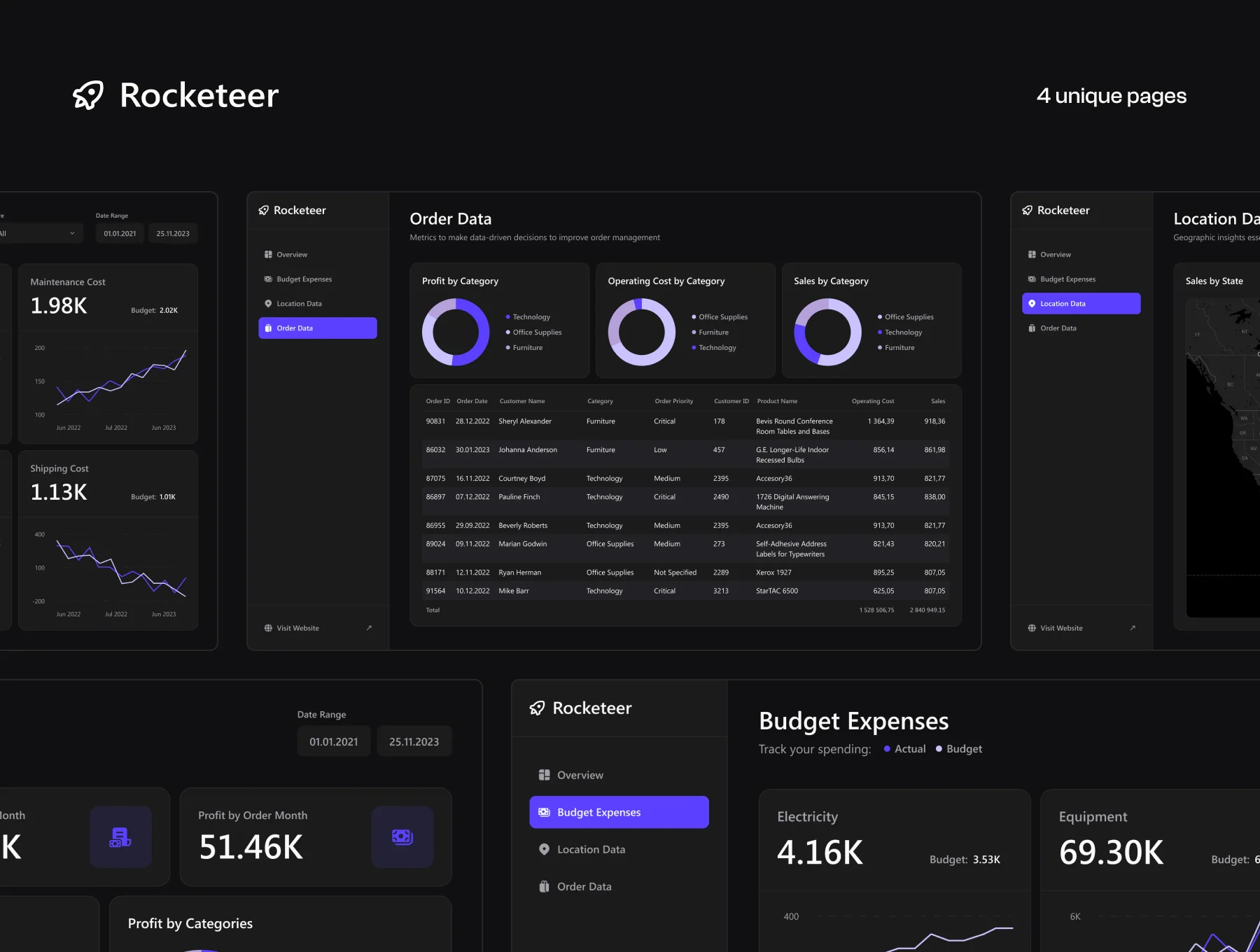
Task: Click Profit by Order Month value 51.46K
Action: tap(251, 848)
